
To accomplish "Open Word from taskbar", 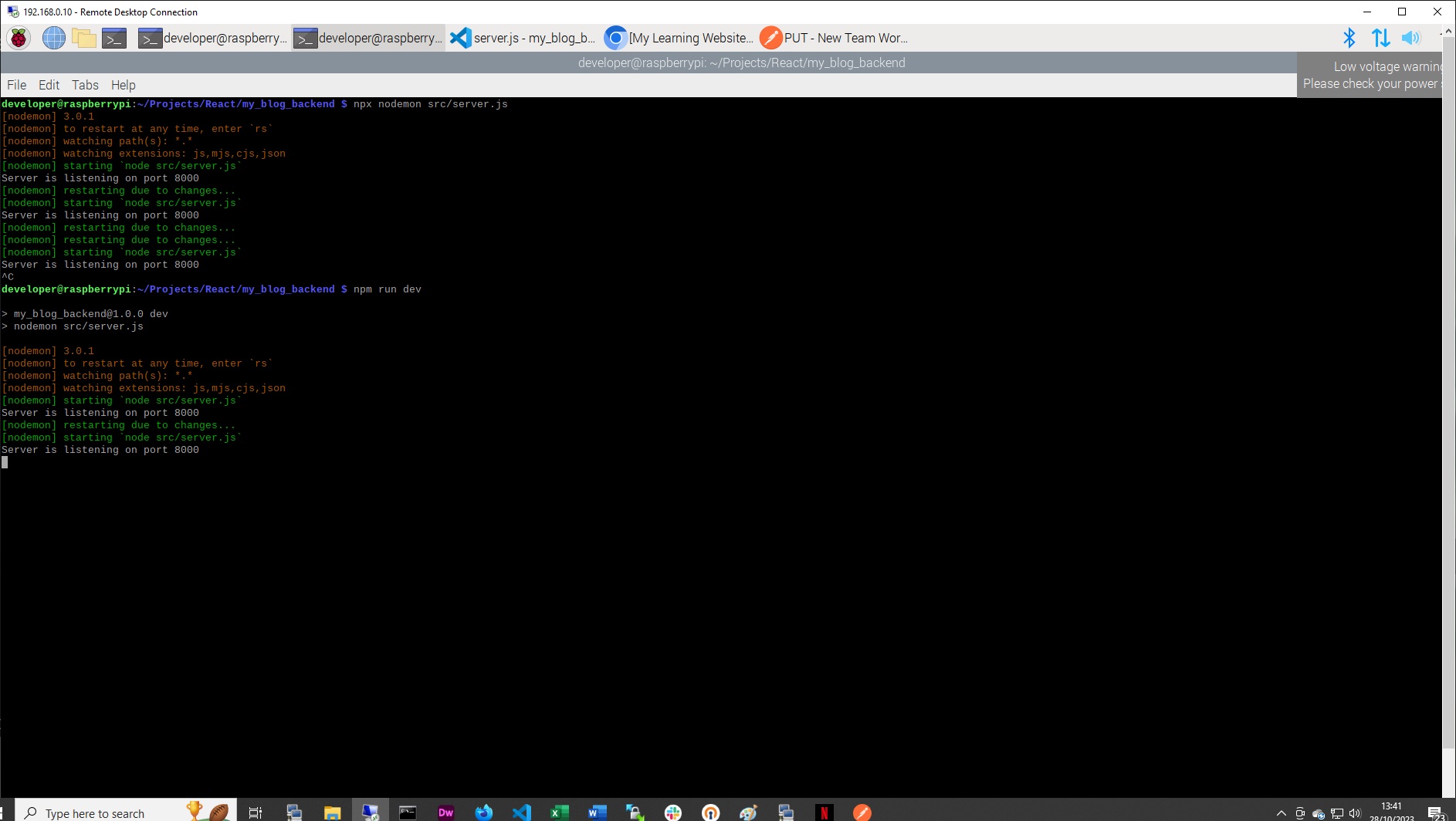I will click(x=597, y=813).
